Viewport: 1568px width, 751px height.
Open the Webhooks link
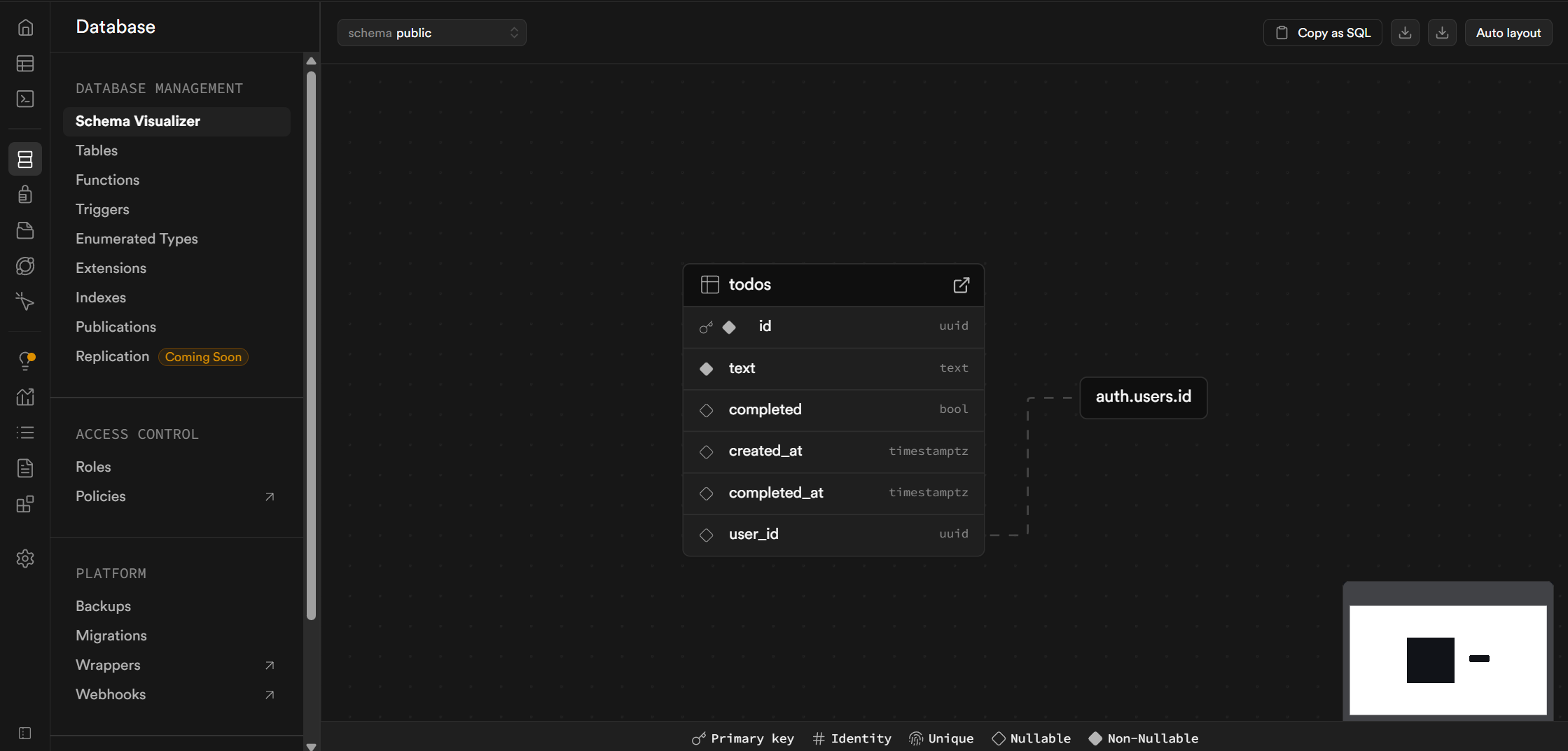(111, 694)
